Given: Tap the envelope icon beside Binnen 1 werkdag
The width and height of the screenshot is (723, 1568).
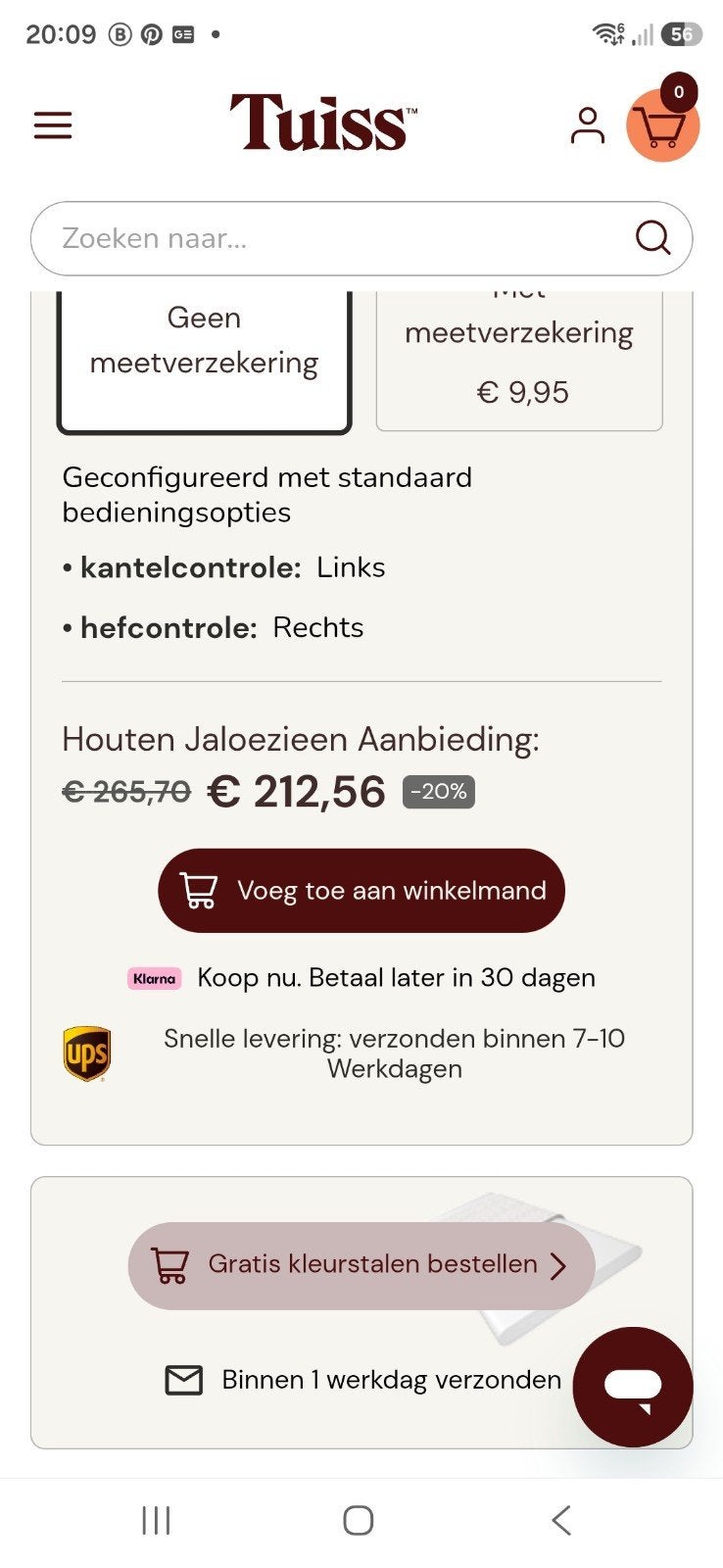Looking at the screenshot, I should tap(184, 1380).
